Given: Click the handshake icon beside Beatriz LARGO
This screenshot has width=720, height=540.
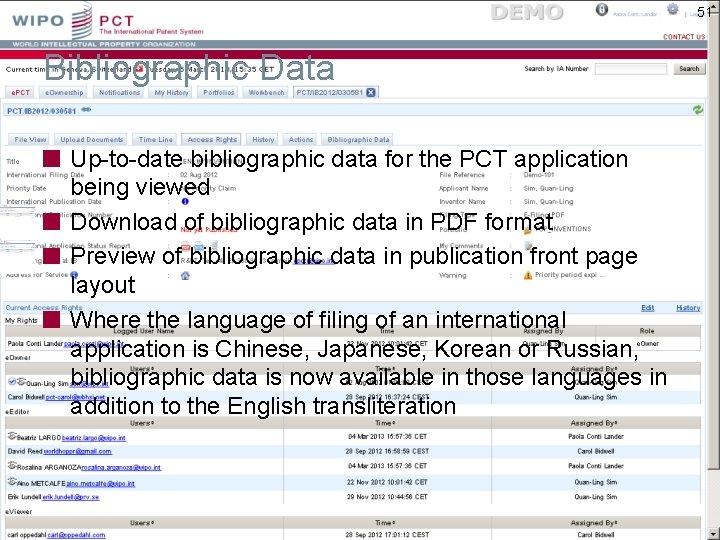Looking at the screenshot, I should 12,436.
